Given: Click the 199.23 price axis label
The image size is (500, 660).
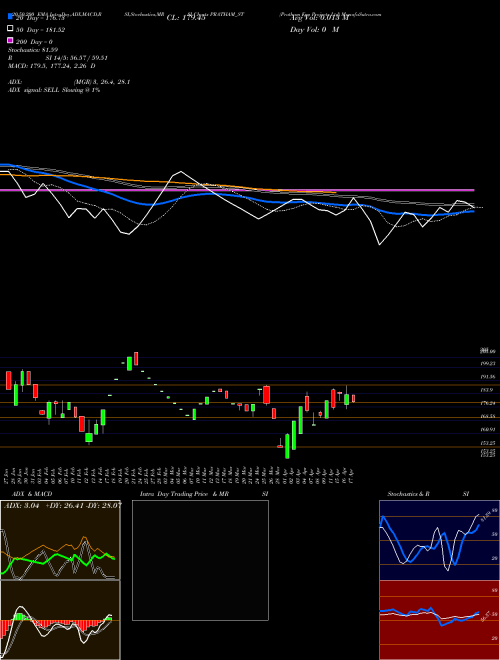Looking at the screenshot, I should pos(489,363).
